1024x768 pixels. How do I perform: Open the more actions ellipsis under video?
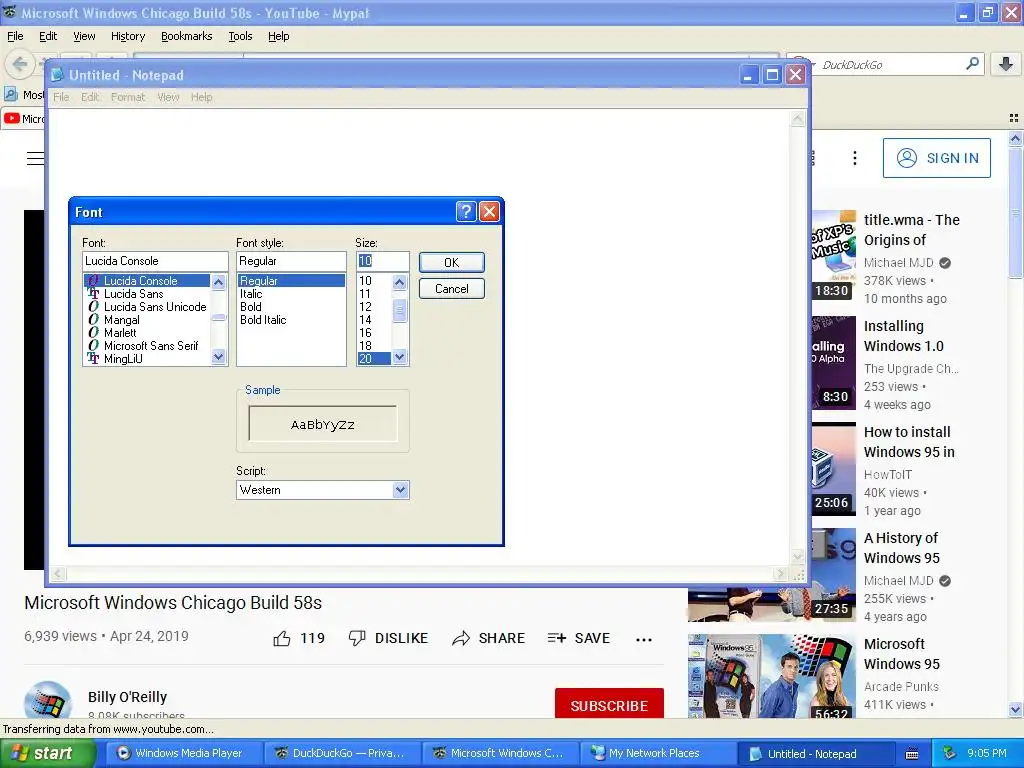[x=643, y=639]
